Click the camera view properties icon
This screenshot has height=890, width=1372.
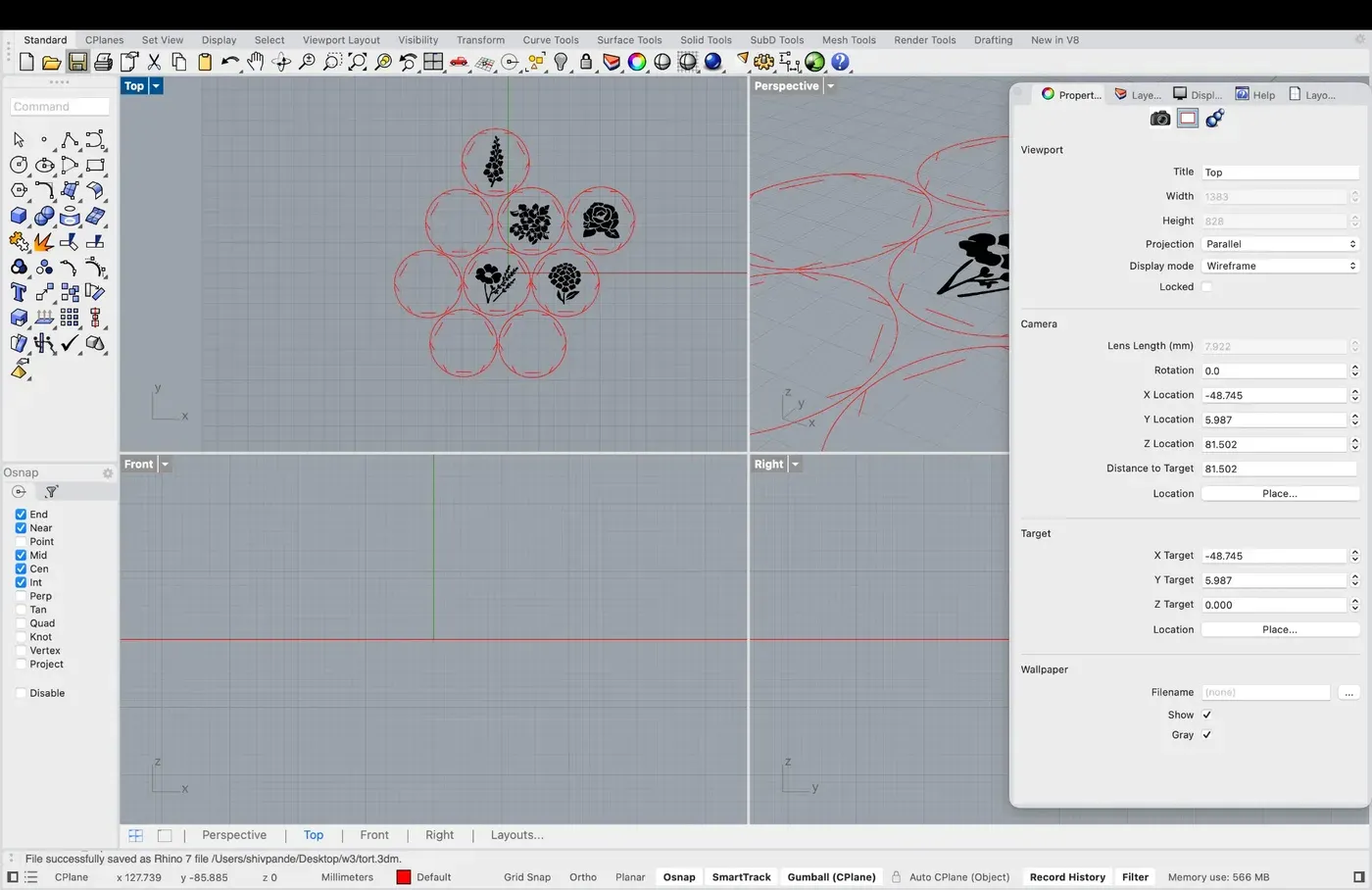point(1160,119)
